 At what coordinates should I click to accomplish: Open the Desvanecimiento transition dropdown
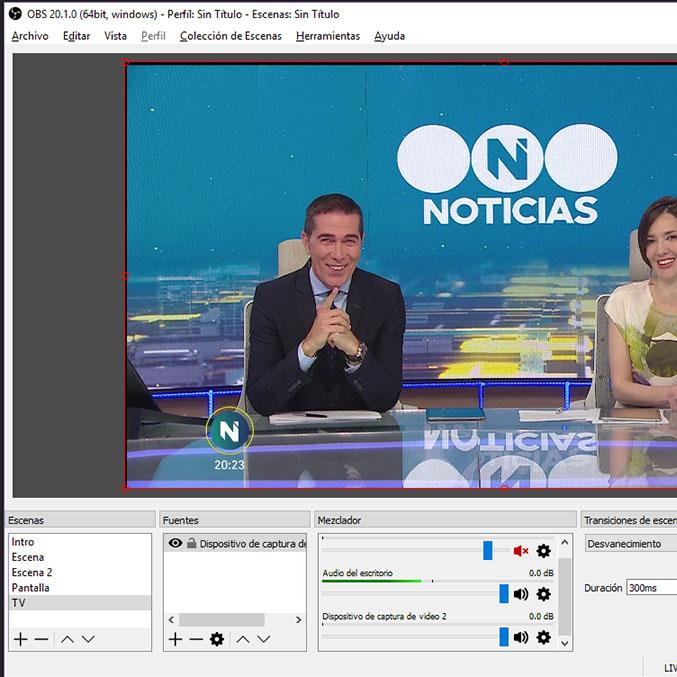coord(631,544)
